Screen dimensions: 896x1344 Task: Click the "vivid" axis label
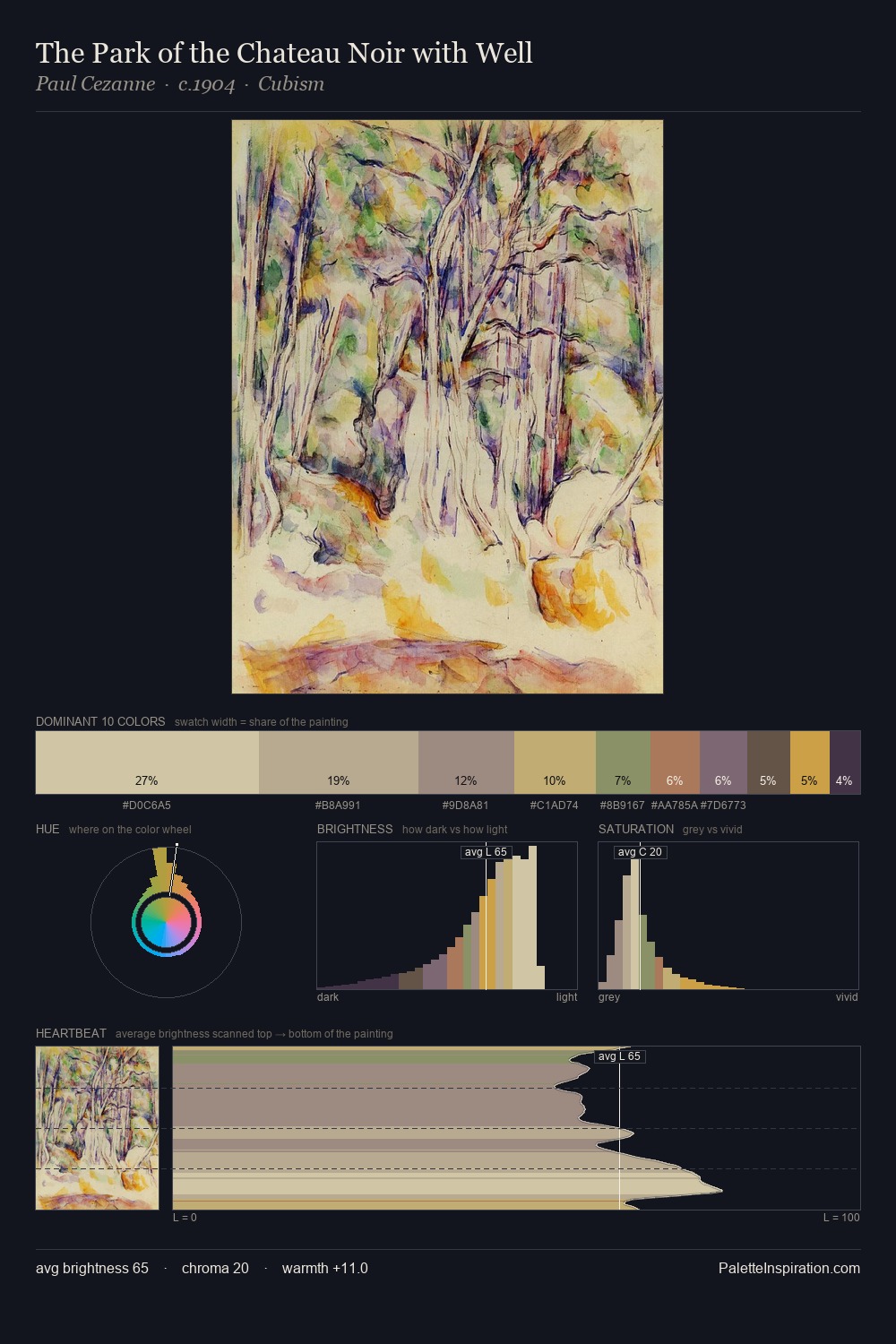(847, 997)
